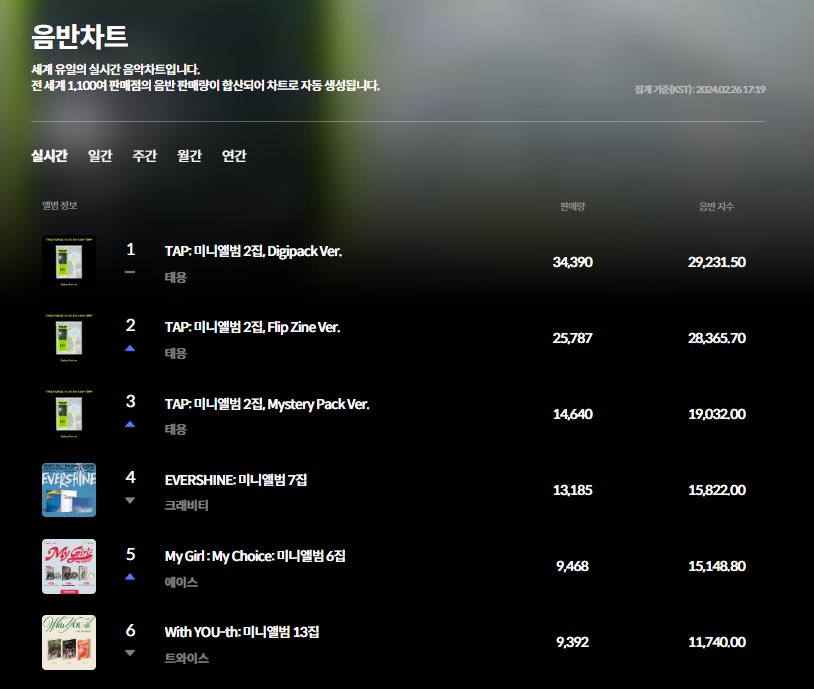Open TAP Flip Zine Ver. album cover thumbnail
This screenshot has height=689, width=814.
point(69,337)
